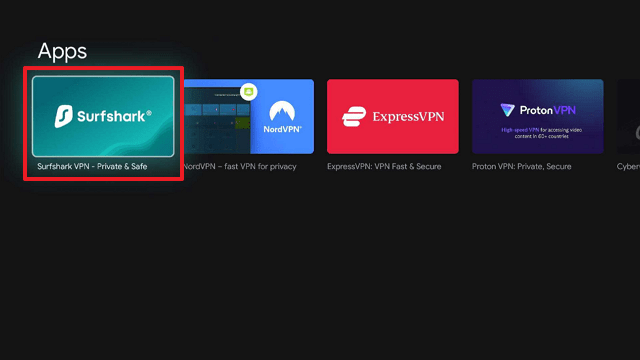Click the Apps section heading
Image resolution: width=640 pixels, height=360 pixels.
tap(62, 51)
